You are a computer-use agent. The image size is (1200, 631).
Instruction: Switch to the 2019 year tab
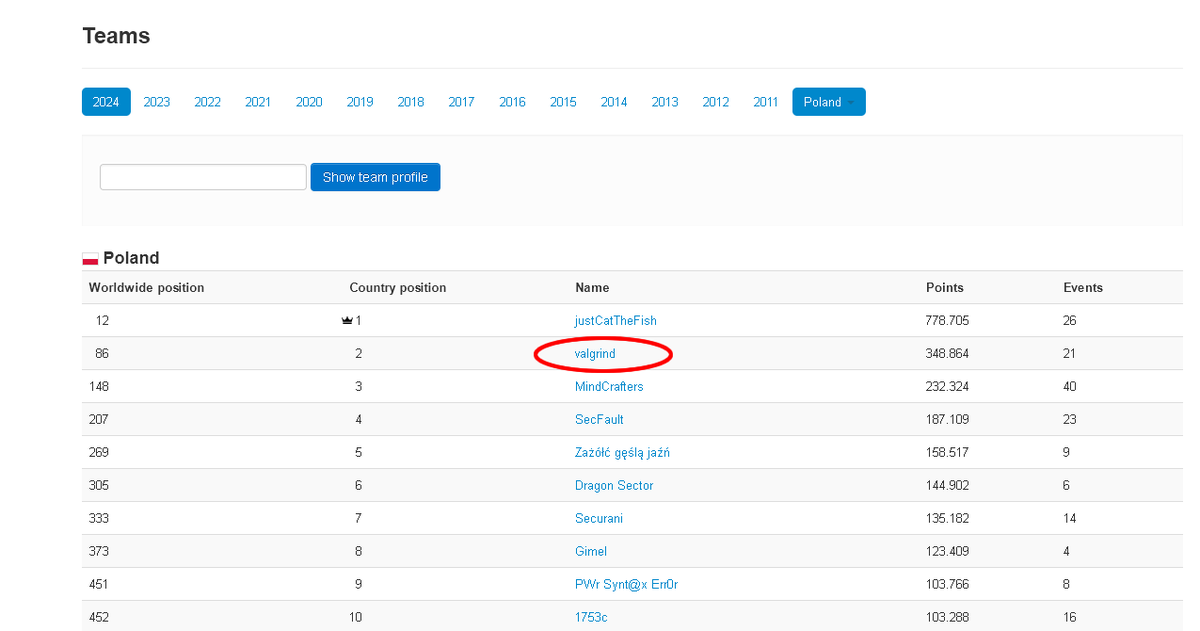[x=360, y=102]
